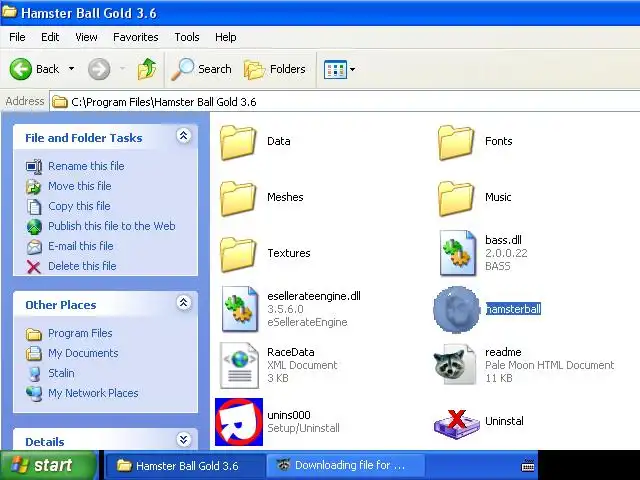The height and width of the screenshot is (480, 640).
Task: Click the keyboard icon in system tray
Action: [528, 465]
